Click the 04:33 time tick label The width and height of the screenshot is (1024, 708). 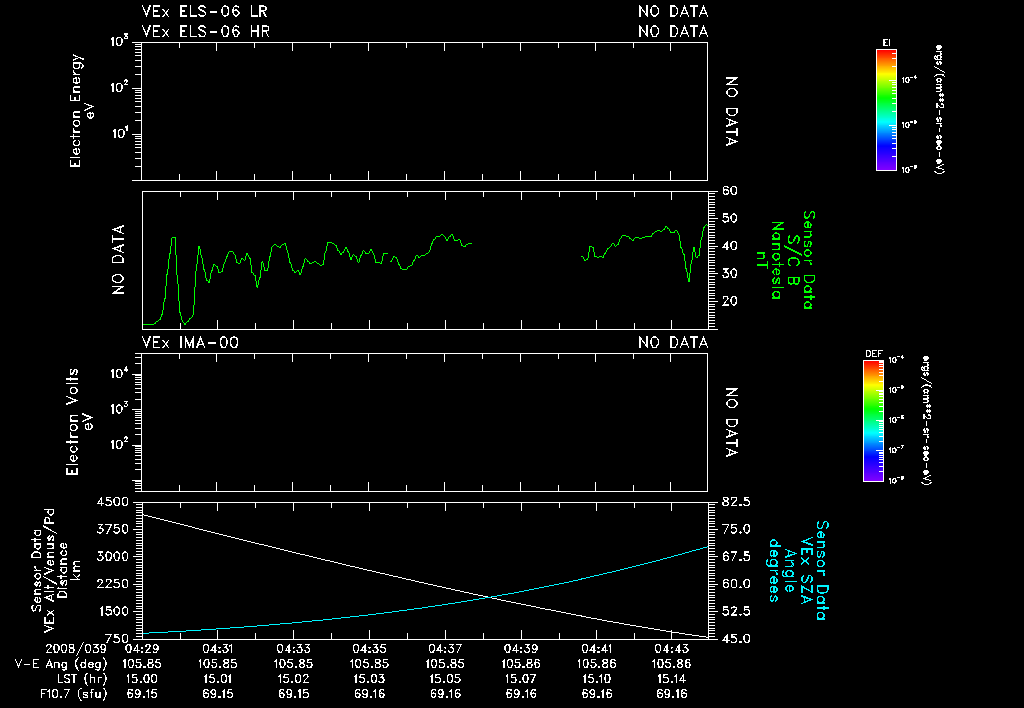pos(293,649)
